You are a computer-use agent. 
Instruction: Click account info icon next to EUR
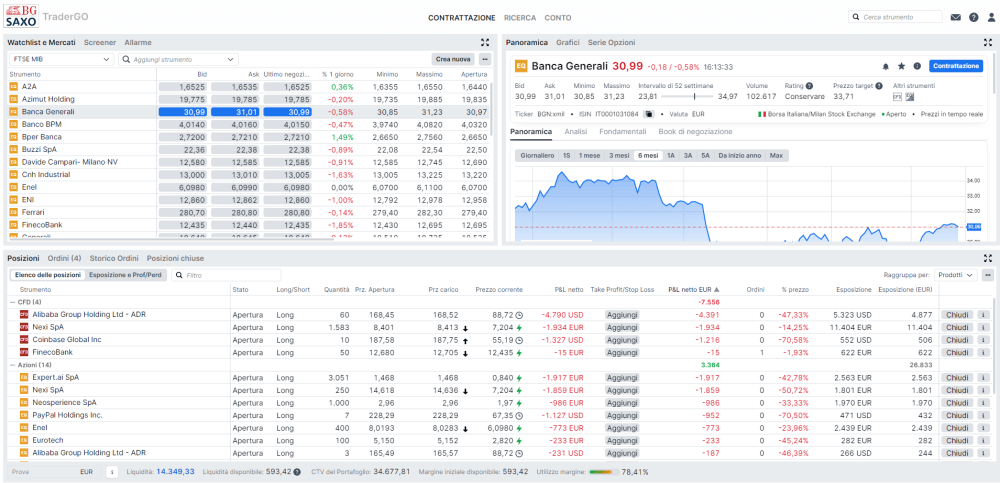click(112, 472)
